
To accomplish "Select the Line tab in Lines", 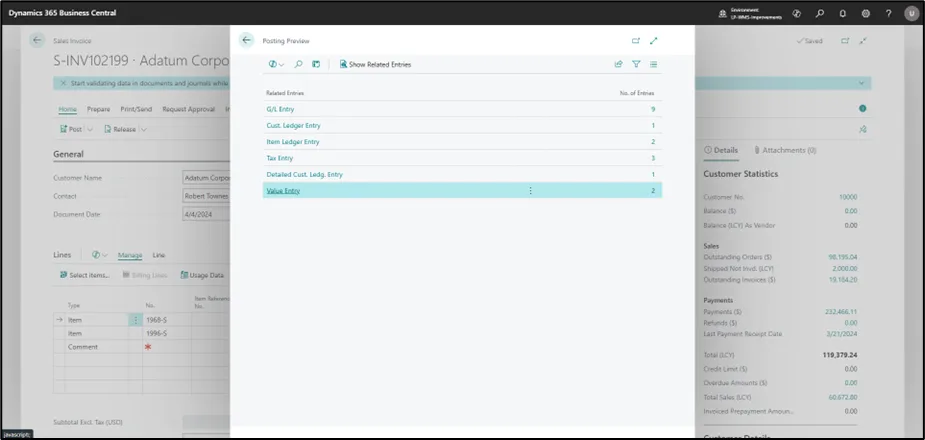I will (159, 255).
